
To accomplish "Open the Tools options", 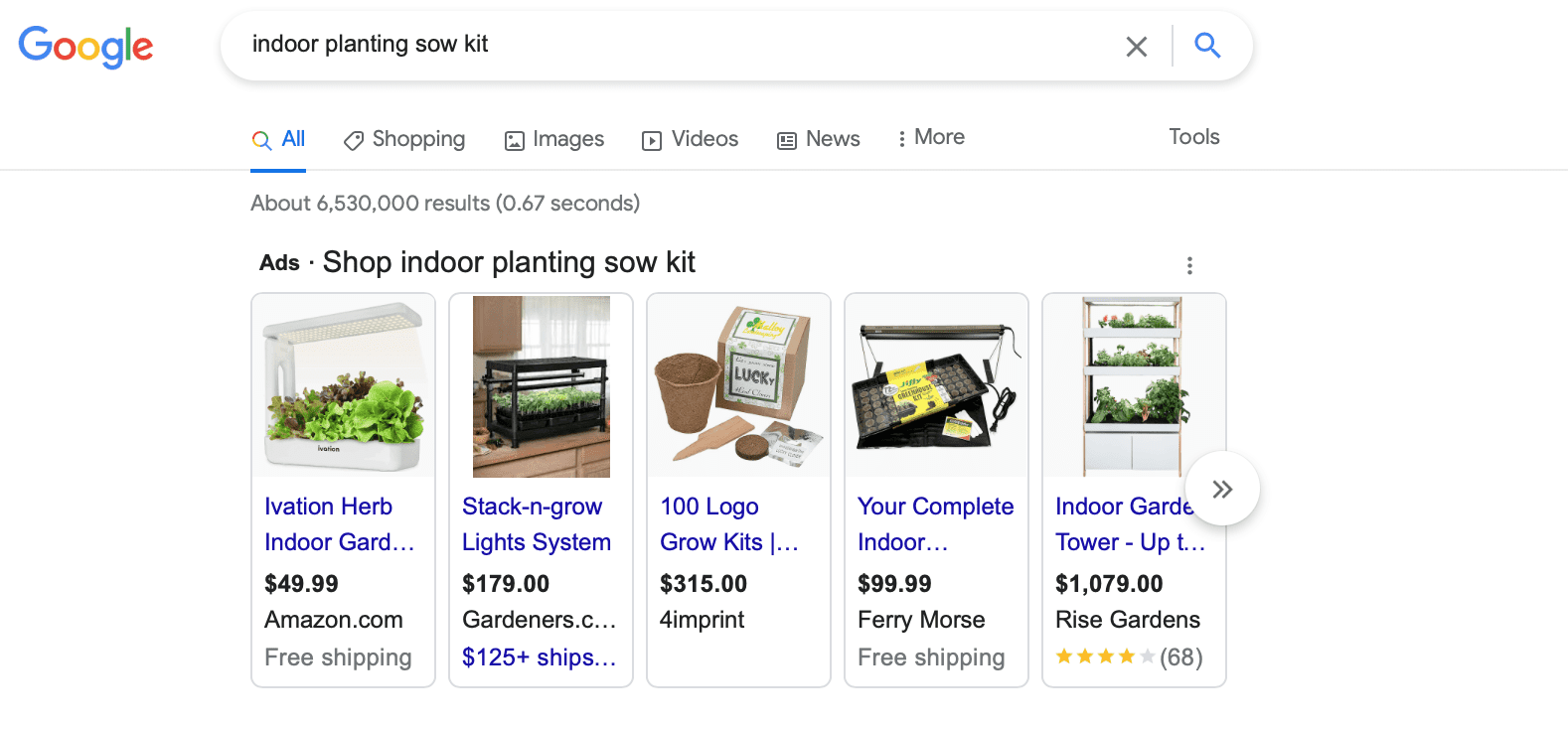I will coord(1193,137).
